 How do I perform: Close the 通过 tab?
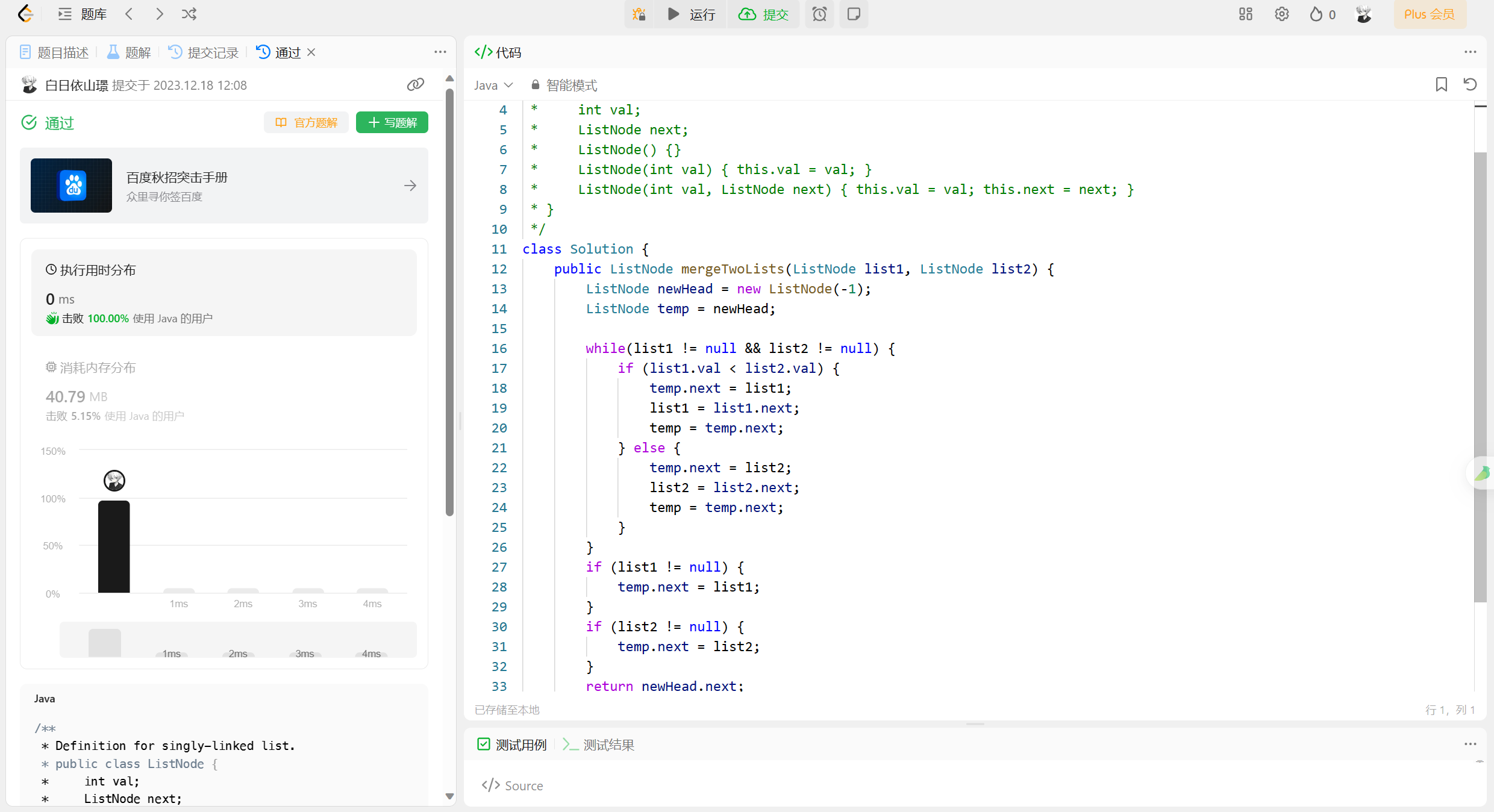point(311,52)
